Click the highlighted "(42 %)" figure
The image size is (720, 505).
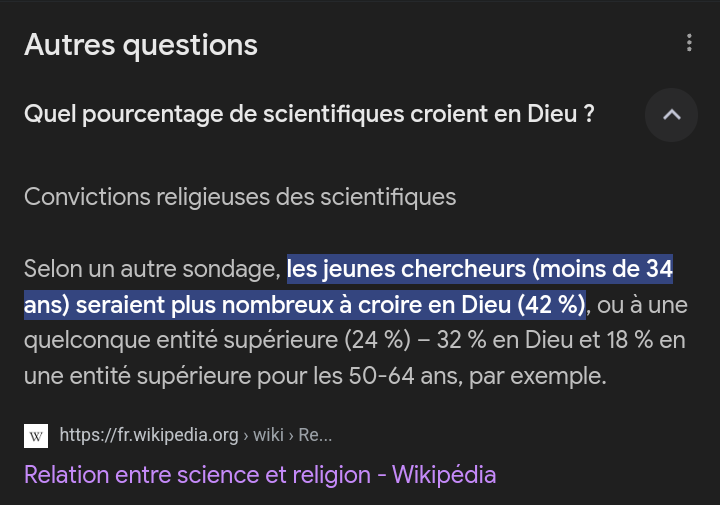pos(551,304)
